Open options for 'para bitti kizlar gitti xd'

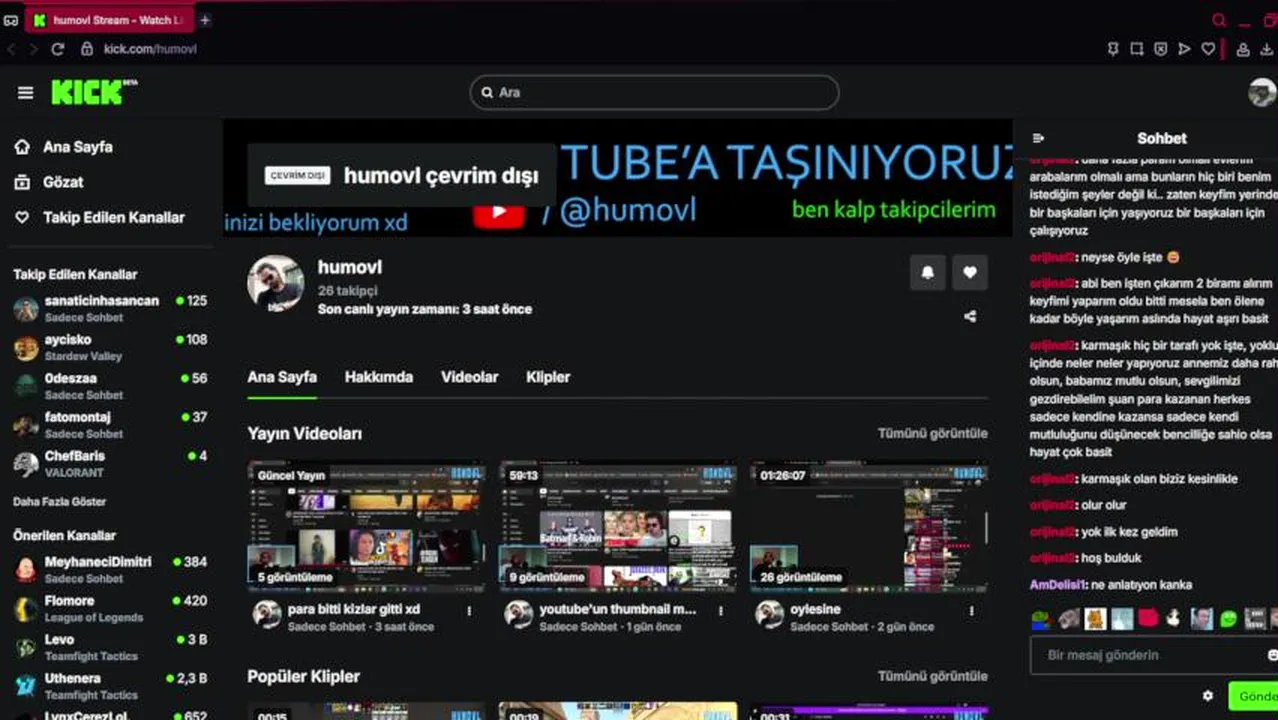pos(469,611)
